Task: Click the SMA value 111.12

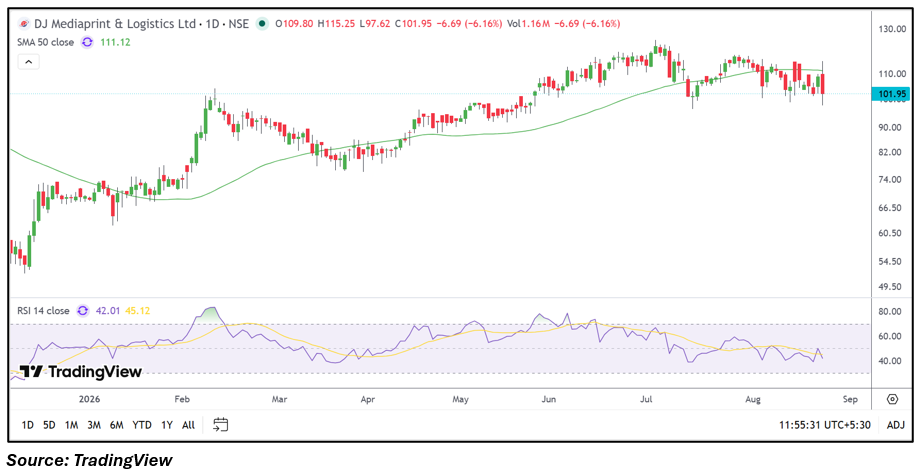Action: tap(116, 42)
